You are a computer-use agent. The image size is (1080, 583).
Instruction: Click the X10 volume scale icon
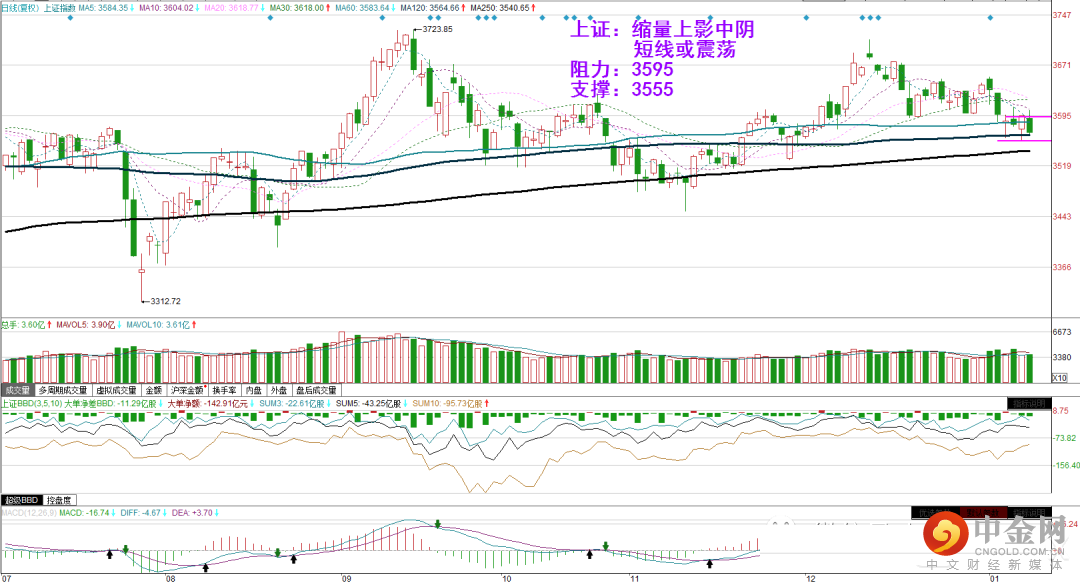(1059, 378)
